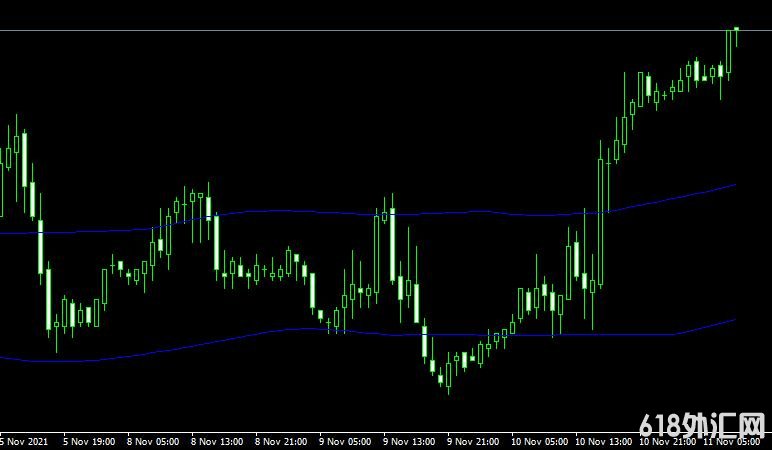The width and height of the screenshot is (772, 450).
Task: Click the 9 Nov 21:00 axis label
Action: click(x=473, y=441)
